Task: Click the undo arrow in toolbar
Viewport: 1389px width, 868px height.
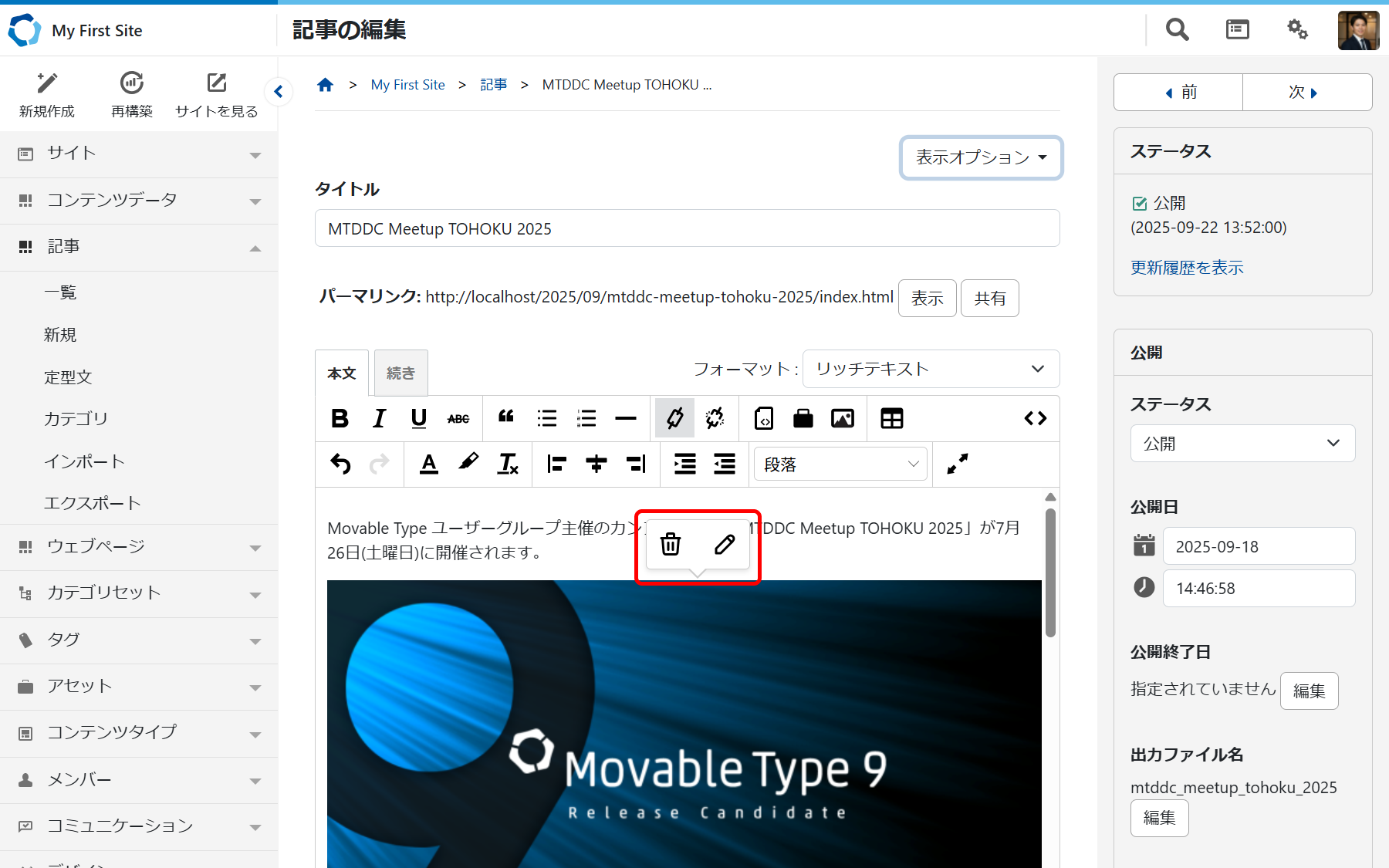Action: (x=340, y=464)
